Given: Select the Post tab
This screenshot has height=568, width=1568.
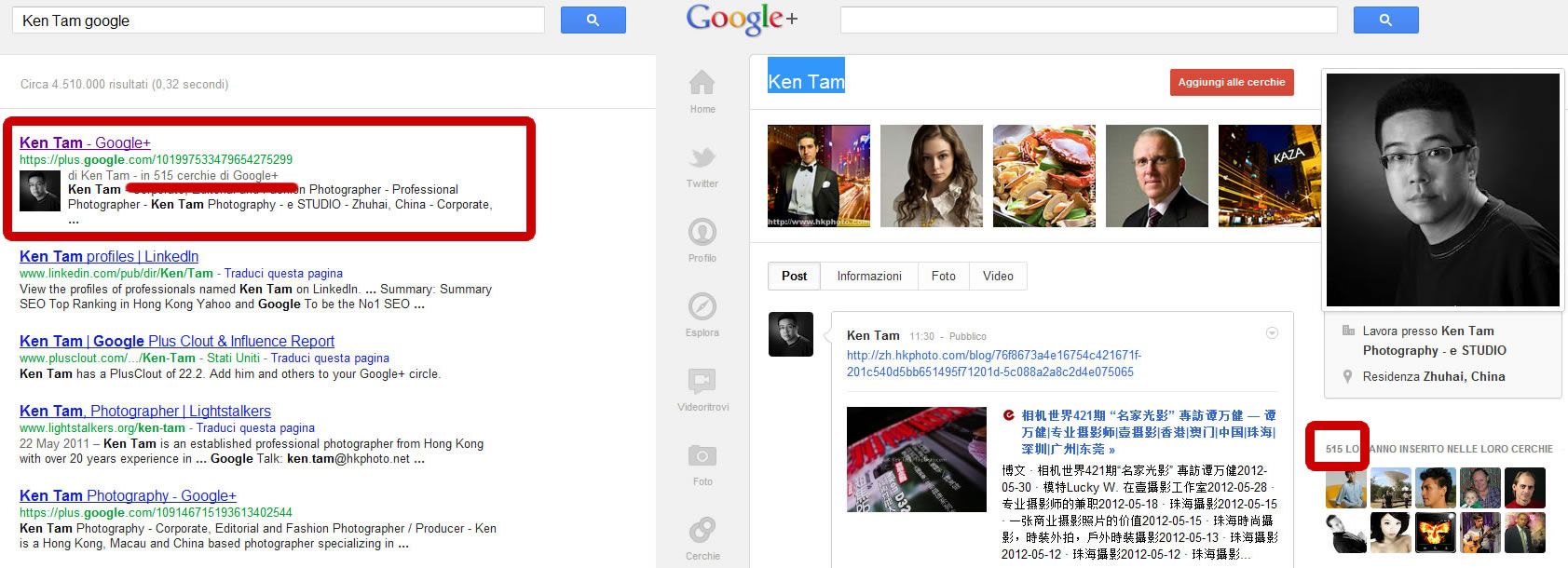Looking at the screenshot, I should click(x=794, y=276).
